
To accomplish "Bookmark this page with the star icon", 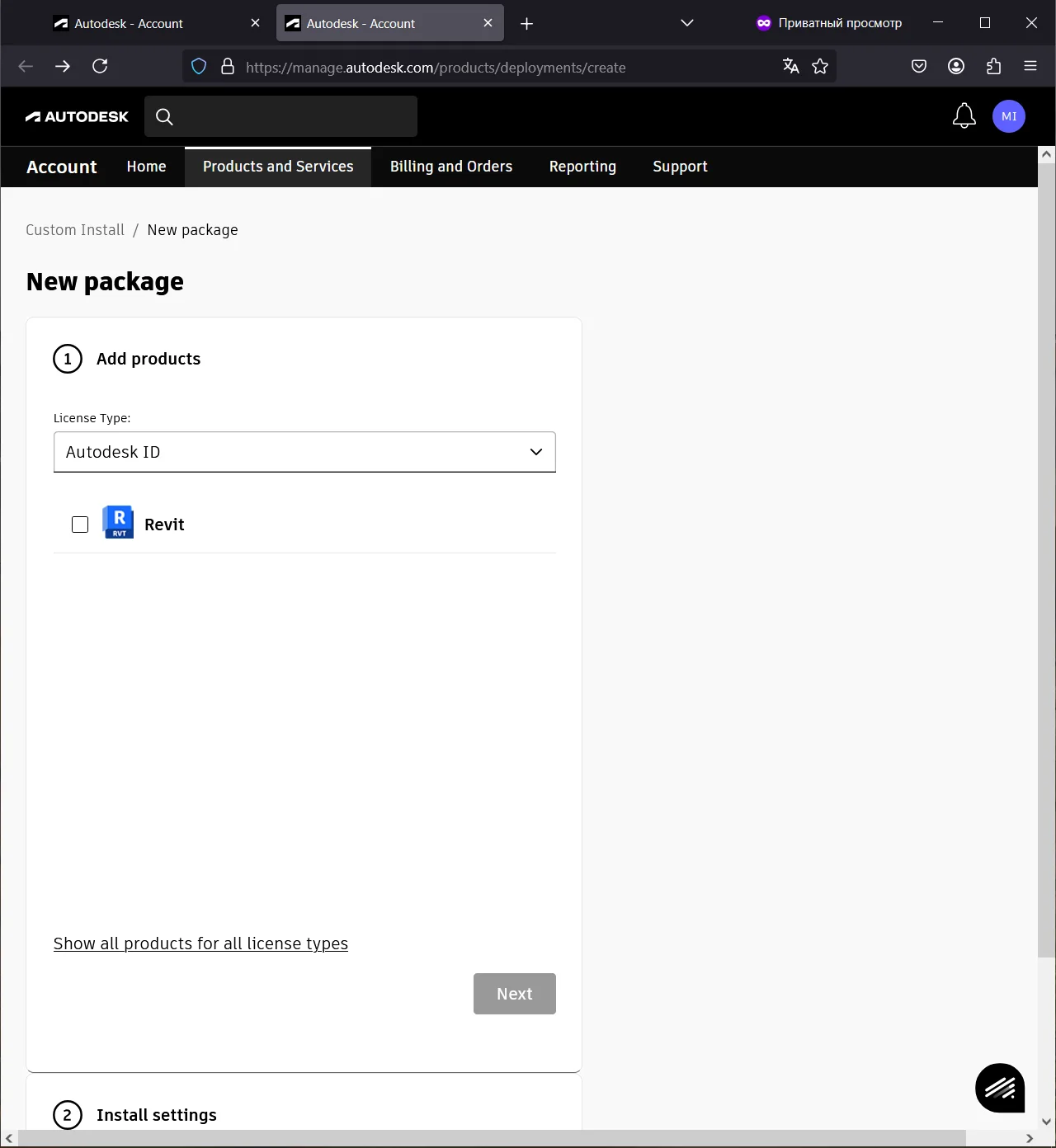I will (x=819, y=67).
